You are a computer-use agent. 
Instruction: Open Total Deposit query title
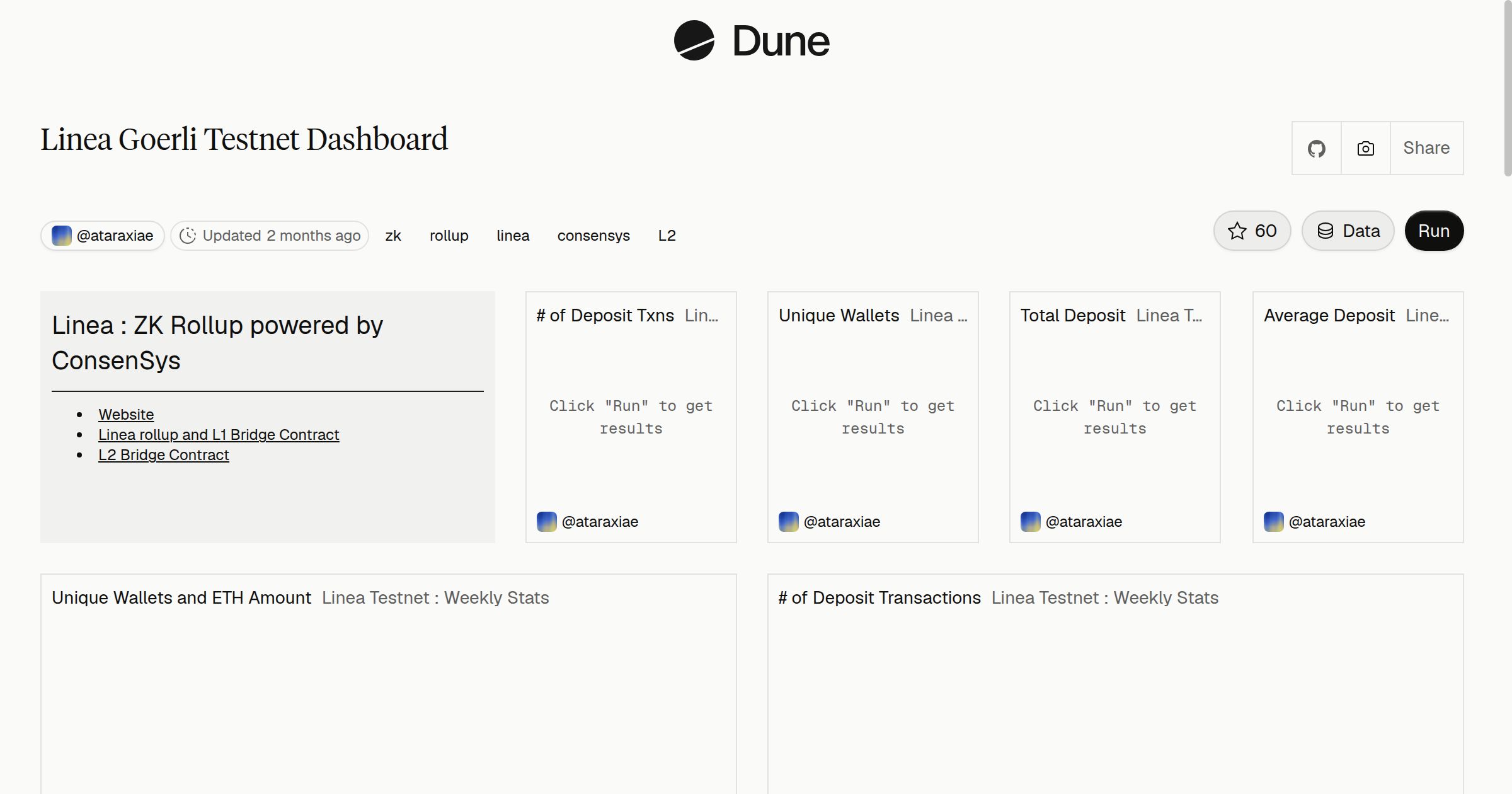(x=1072, y=316)
